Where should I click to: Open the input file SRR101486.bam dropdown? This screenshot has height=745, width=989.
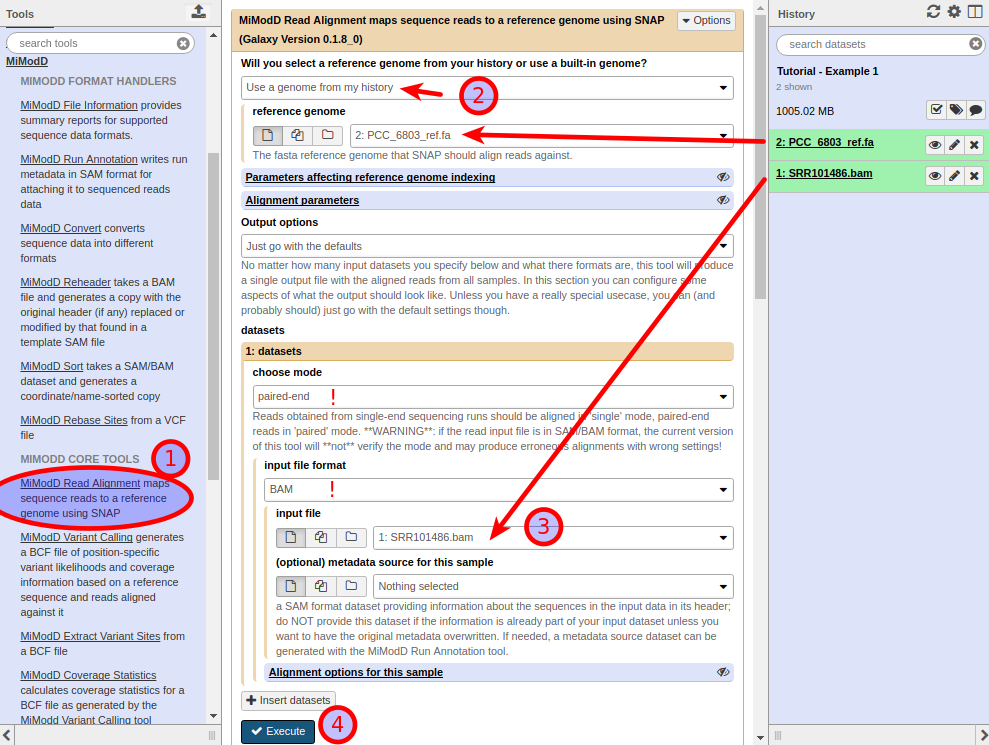pos(553,537)
